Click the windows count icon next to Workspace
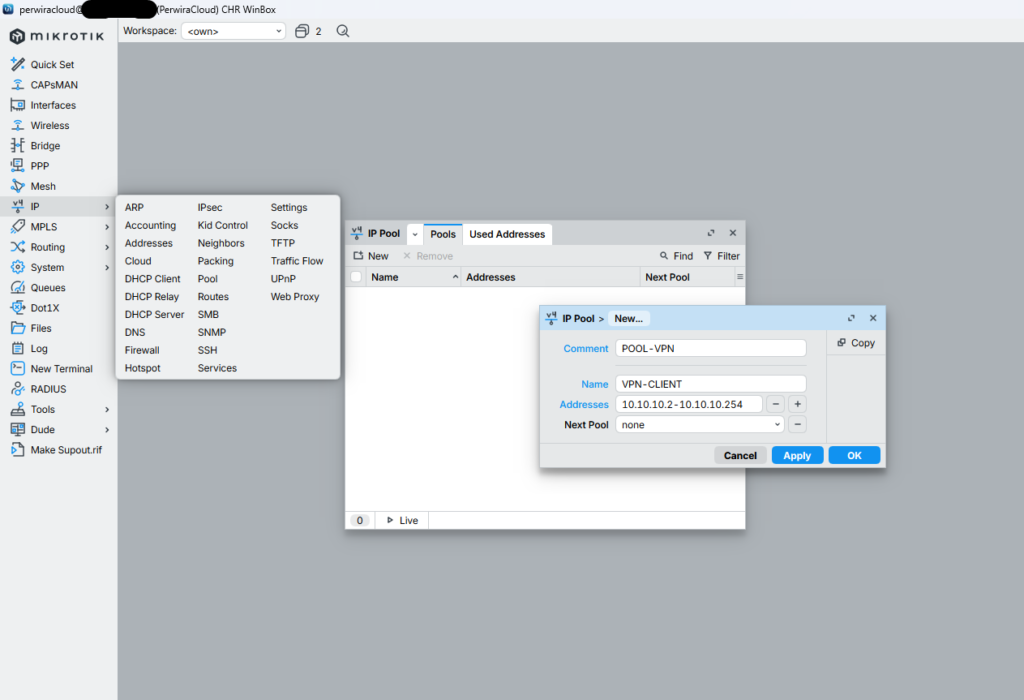 [x=302, y=31]
